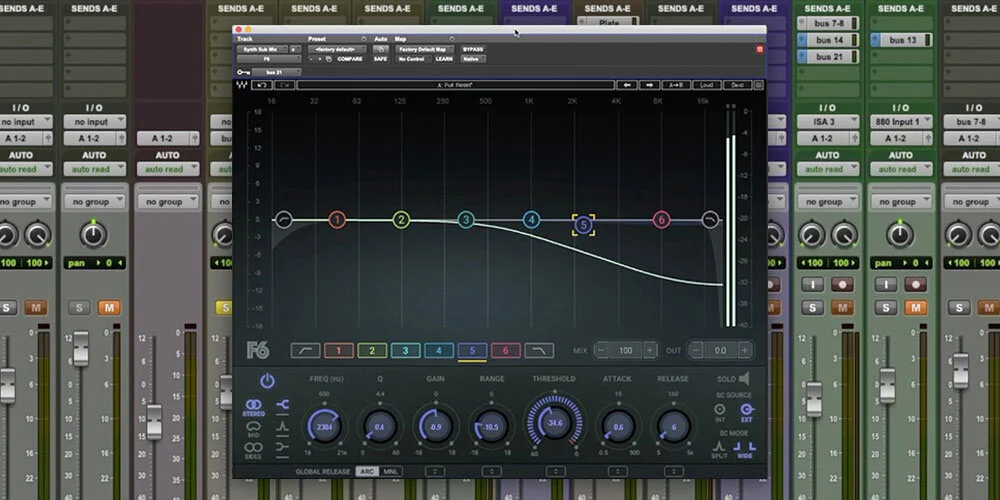This screenshot has width=1000, height=500.
Task: Choose the bell filter shape icon
Action: click(x=283, y=427)
